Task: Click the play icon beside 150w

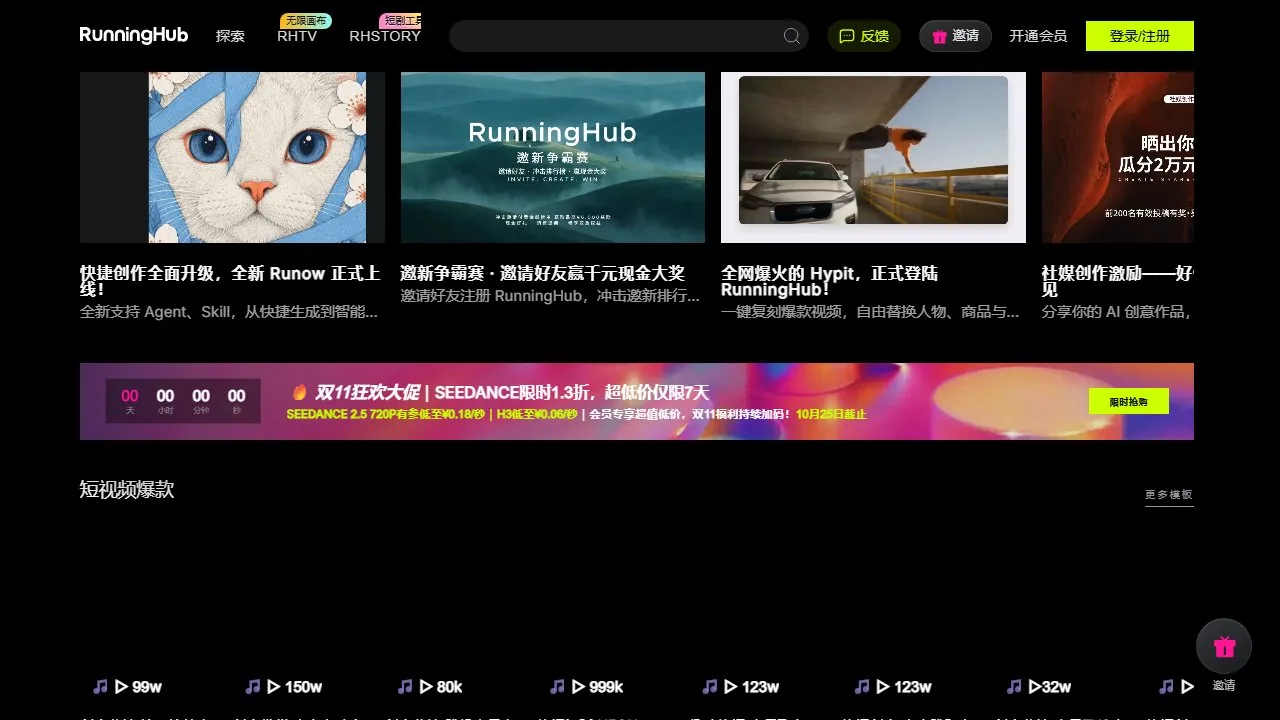Action: 274,687
